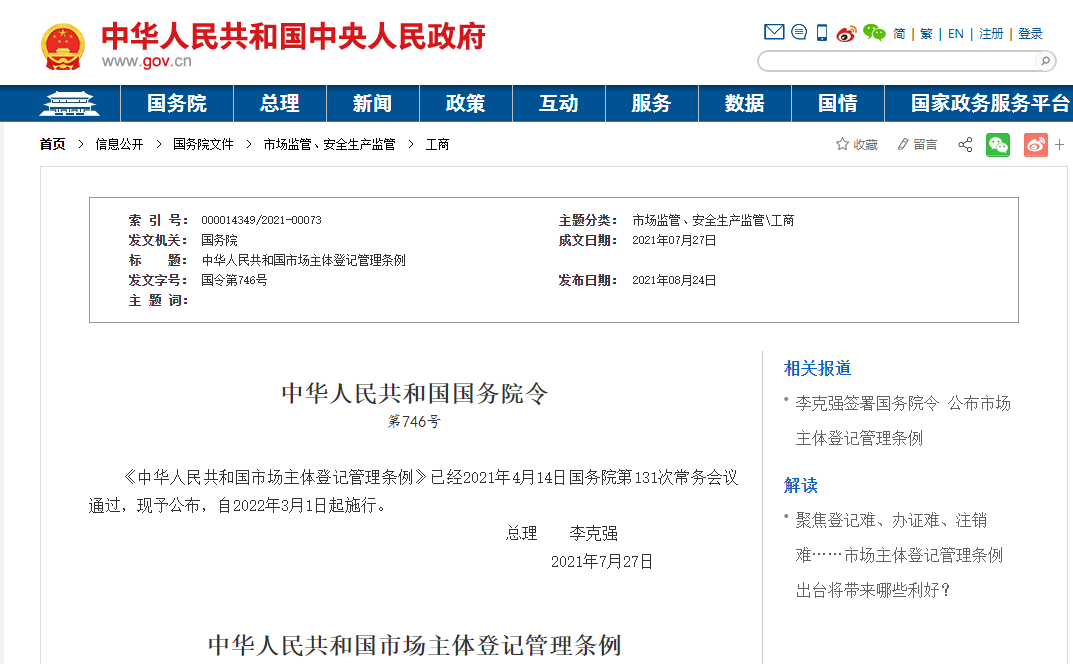Open the 国情 nav tab
The width and height of the screenshot is (1073, 664).
838,103
